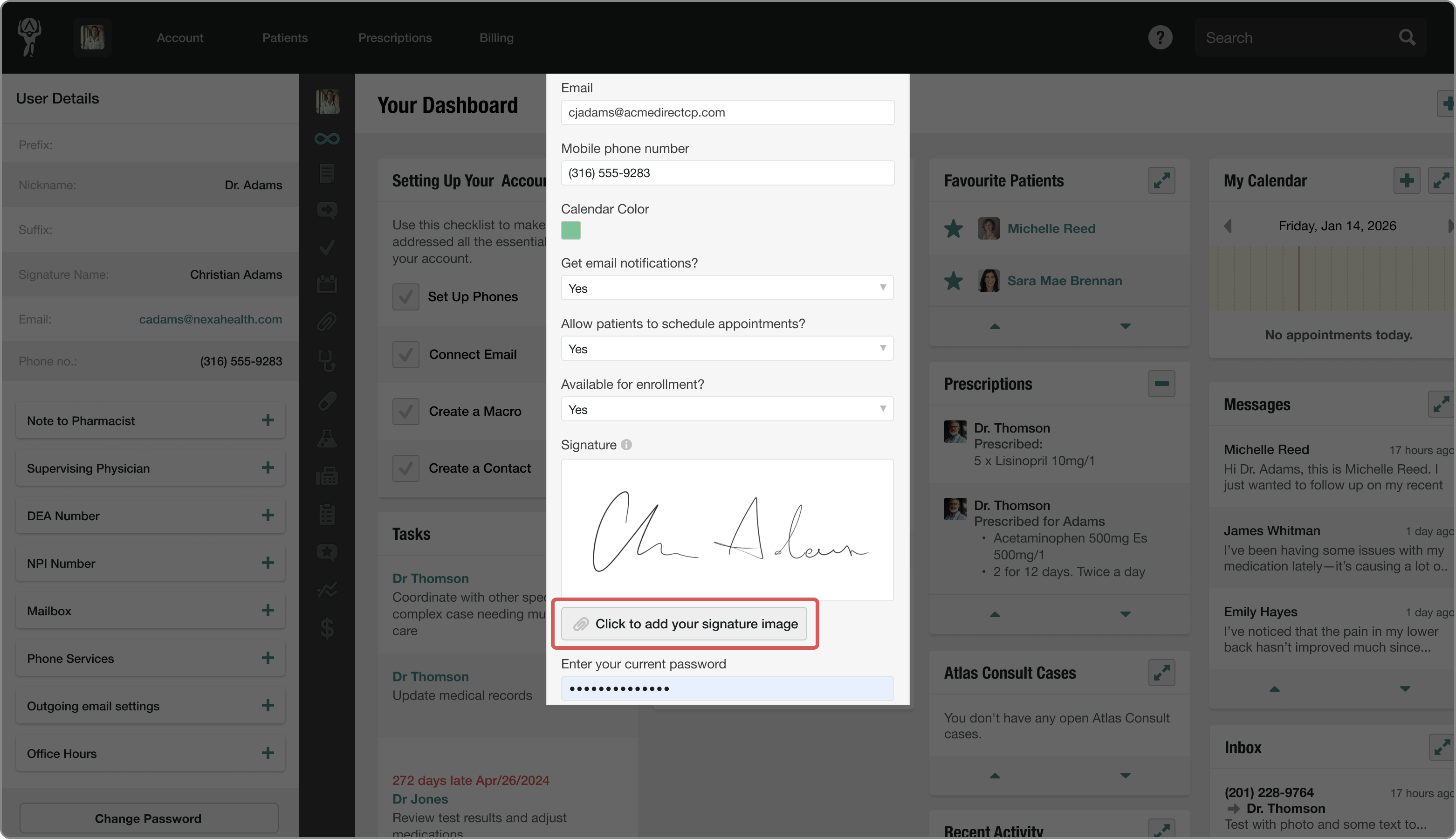
Task: Expand Mailbox section
Action: point(268,610)
